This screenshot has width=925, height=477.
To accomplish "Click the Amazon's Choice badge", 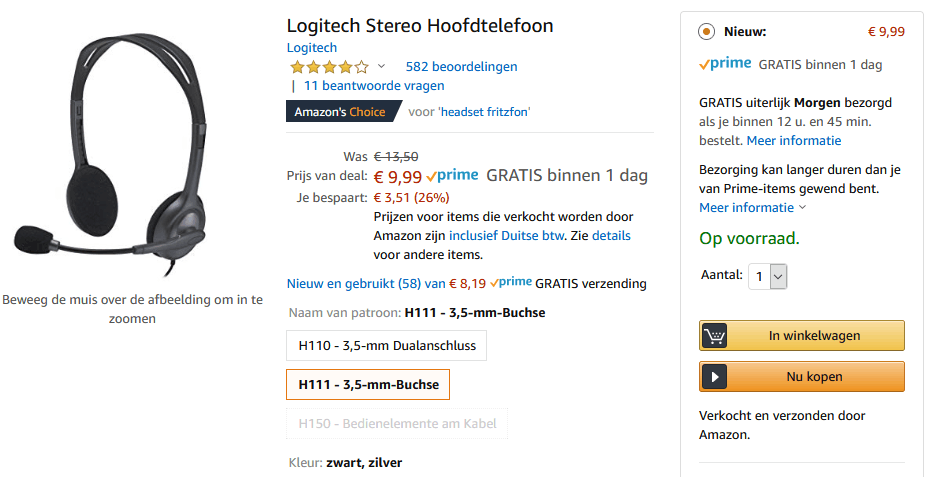I will pos(343,111).
